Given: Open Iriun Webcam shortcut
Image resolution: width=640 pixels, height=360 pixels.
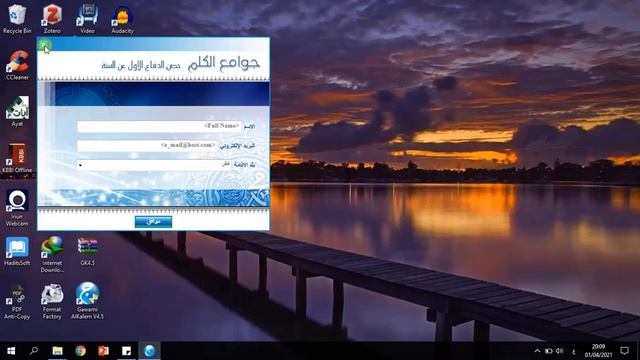Looking at the screenshot, I should [x=17, y=207].
